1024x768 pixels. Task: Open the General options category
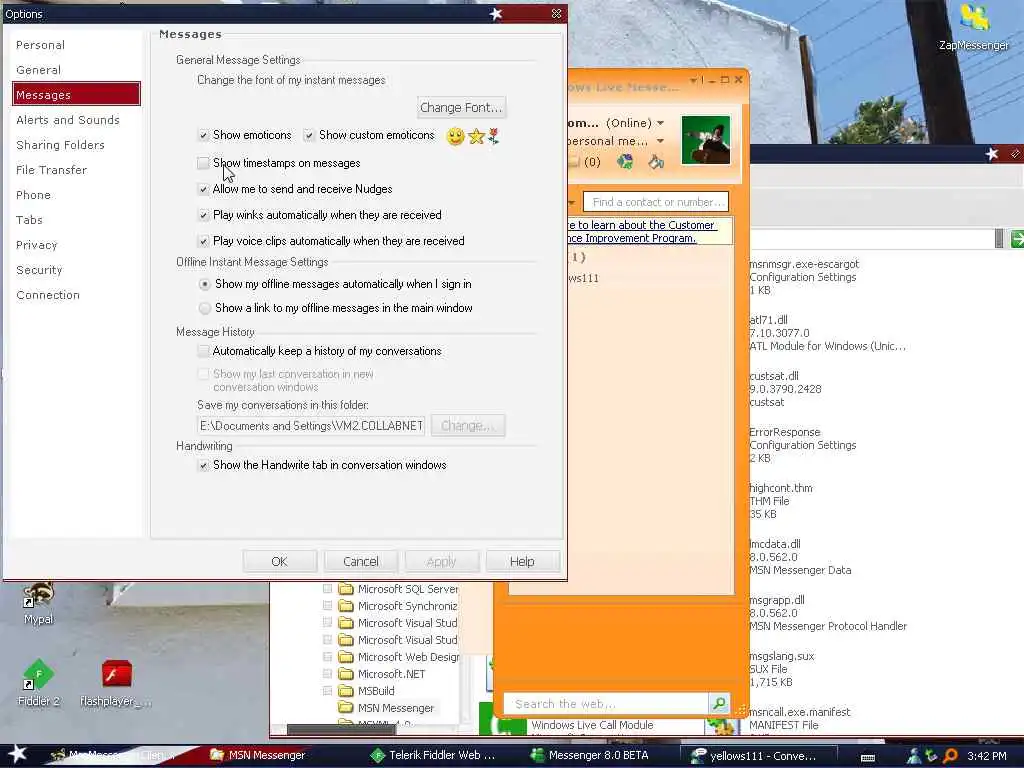[x=39, y=70]
